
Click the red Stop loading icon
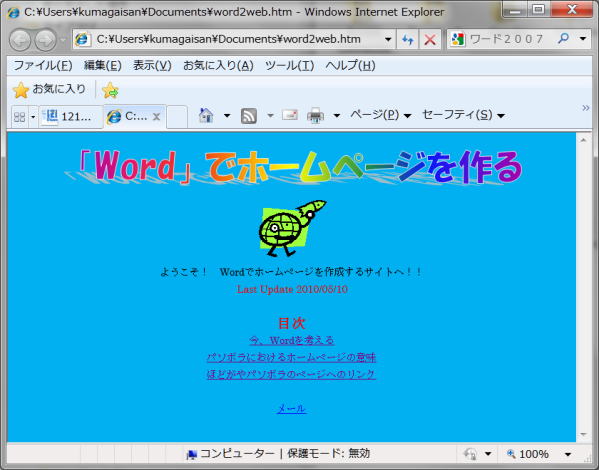coord(430,39)
